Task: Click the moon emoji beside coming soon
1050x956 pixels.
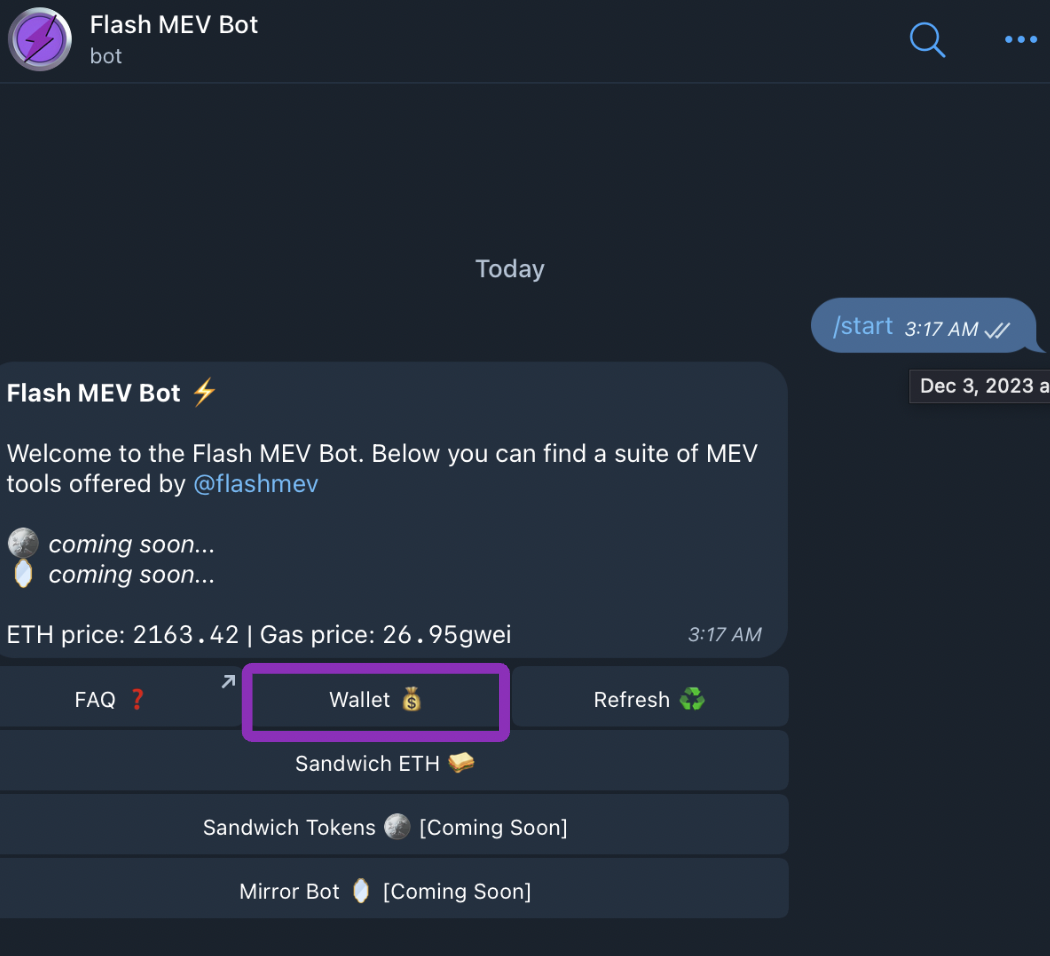Action: pos(22,544)
